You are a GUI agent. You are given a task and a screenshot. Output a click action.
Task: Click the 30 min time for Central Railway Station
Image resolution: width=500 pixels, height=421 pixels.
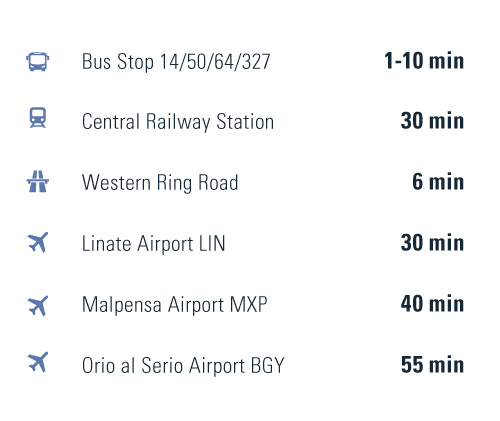point(432,120)
